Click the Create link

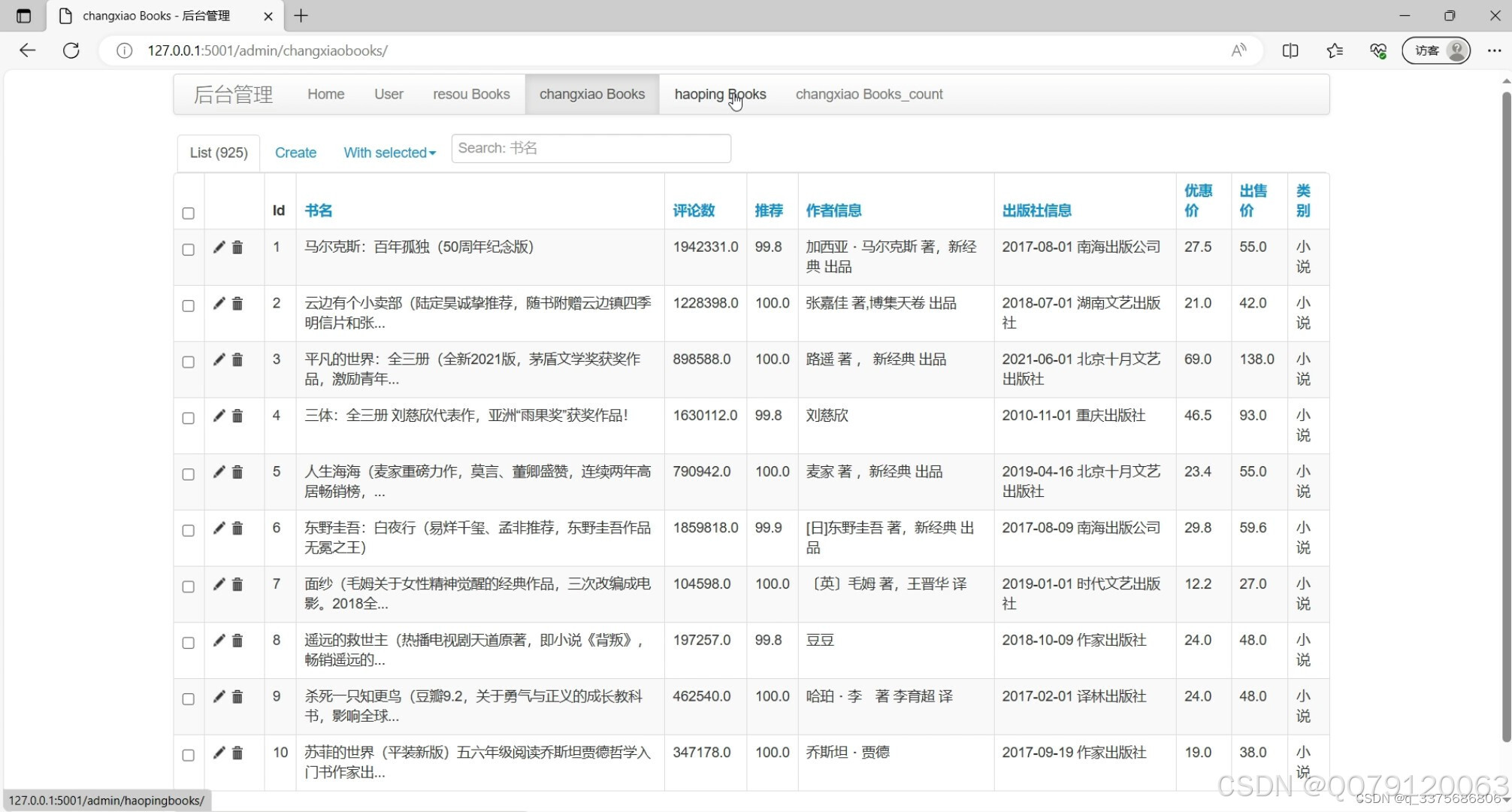tap(295, 153)
